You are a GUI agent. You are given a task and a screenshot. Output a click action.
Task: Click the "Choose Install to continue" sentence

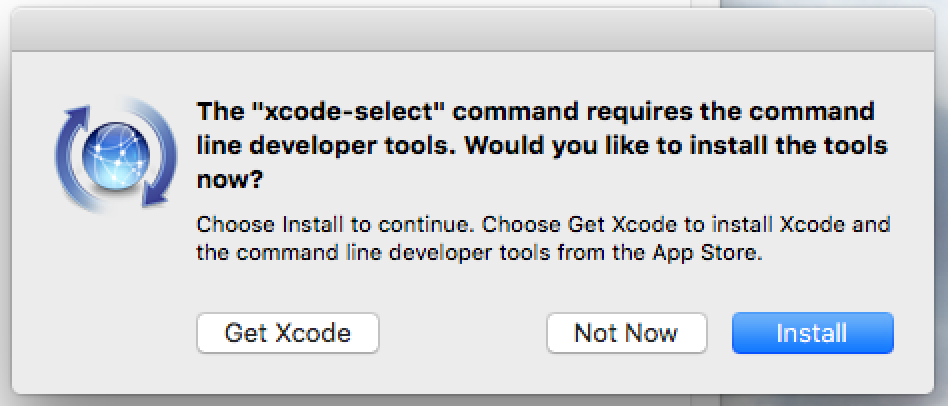pyautogui.click(x=333, y=225)
